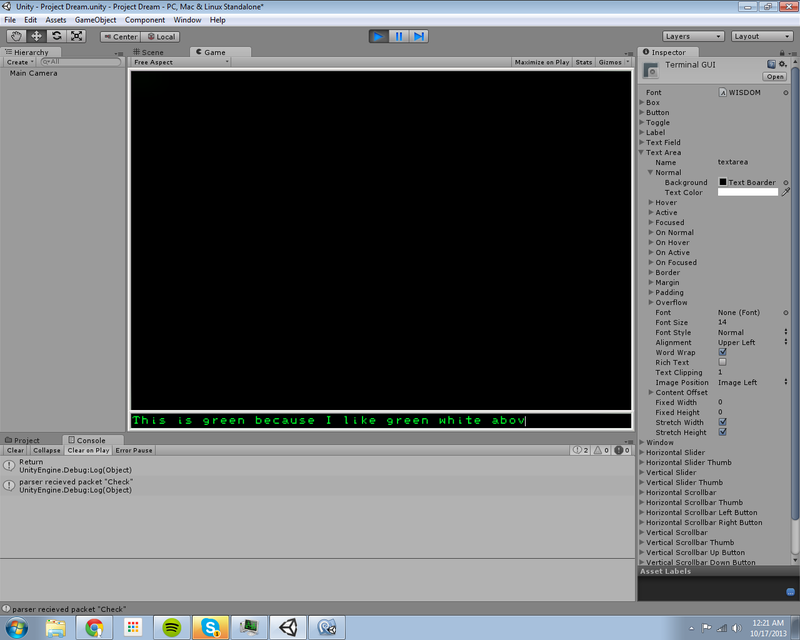This screenshot has width=800, height=640.
Task: Toggle the Stretch Height checkbox
Action: [x=722, y=432]
